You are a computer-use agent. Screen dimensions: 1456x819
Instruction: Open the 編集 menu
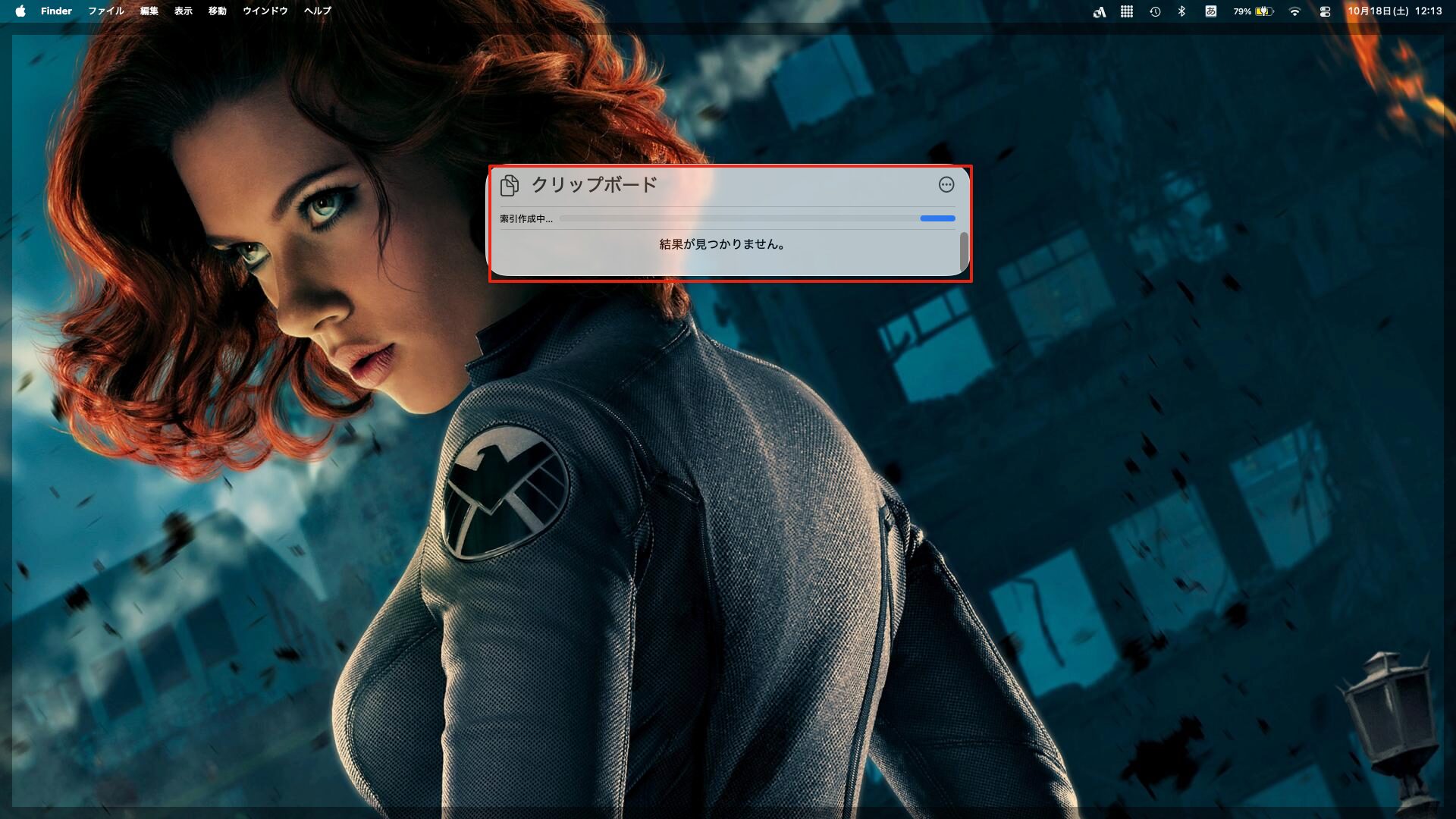[149, 11]
